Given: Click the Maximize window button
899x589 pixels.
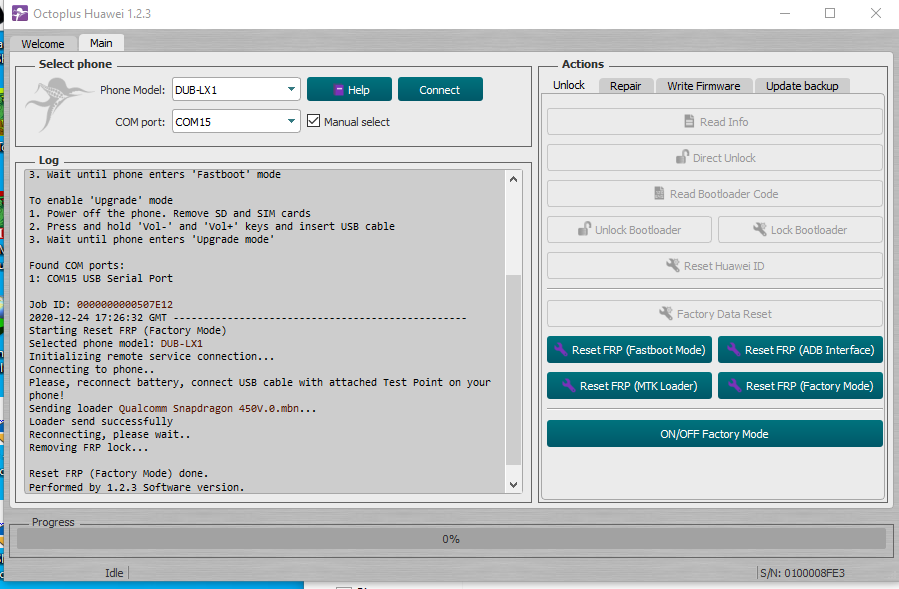Looking at the screenshot, I should (830, 13).
